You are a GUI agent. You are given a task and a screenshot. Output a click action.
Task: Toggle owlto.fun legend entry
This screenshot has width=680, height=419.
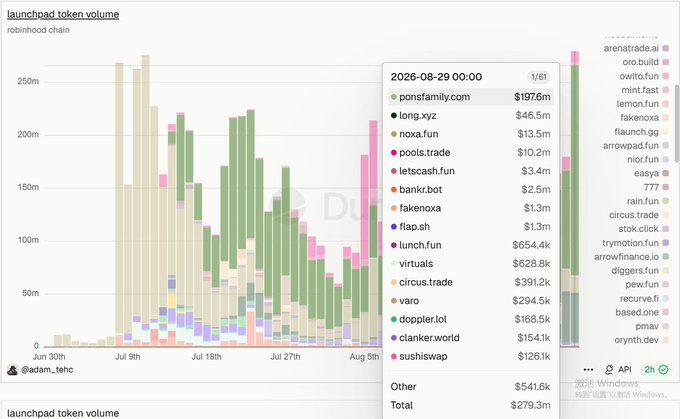[644, 76]
